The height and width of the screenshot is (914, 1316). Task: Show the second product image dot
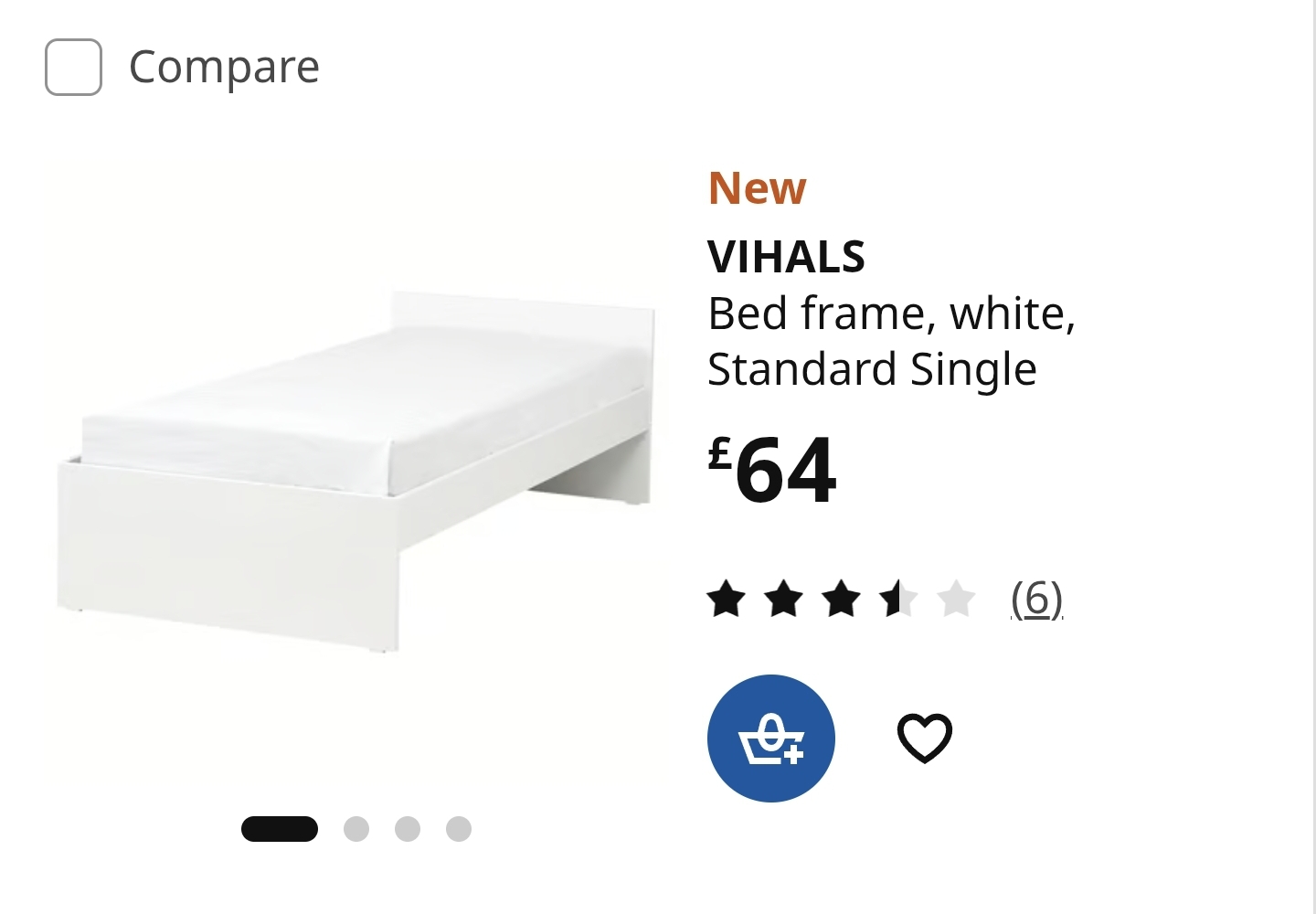(356, 829)
